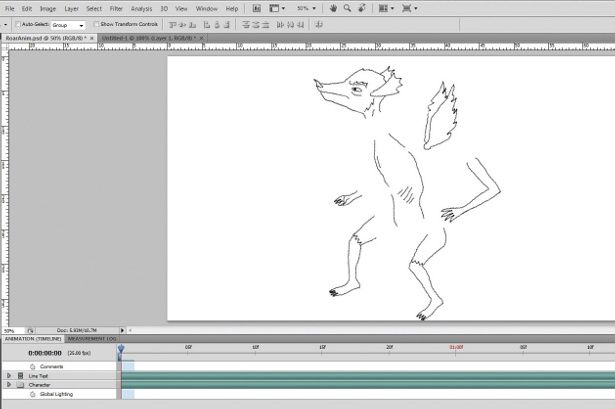Open the Analysis menu
Screen dimensions: 615x409
[x=142, y=8]
